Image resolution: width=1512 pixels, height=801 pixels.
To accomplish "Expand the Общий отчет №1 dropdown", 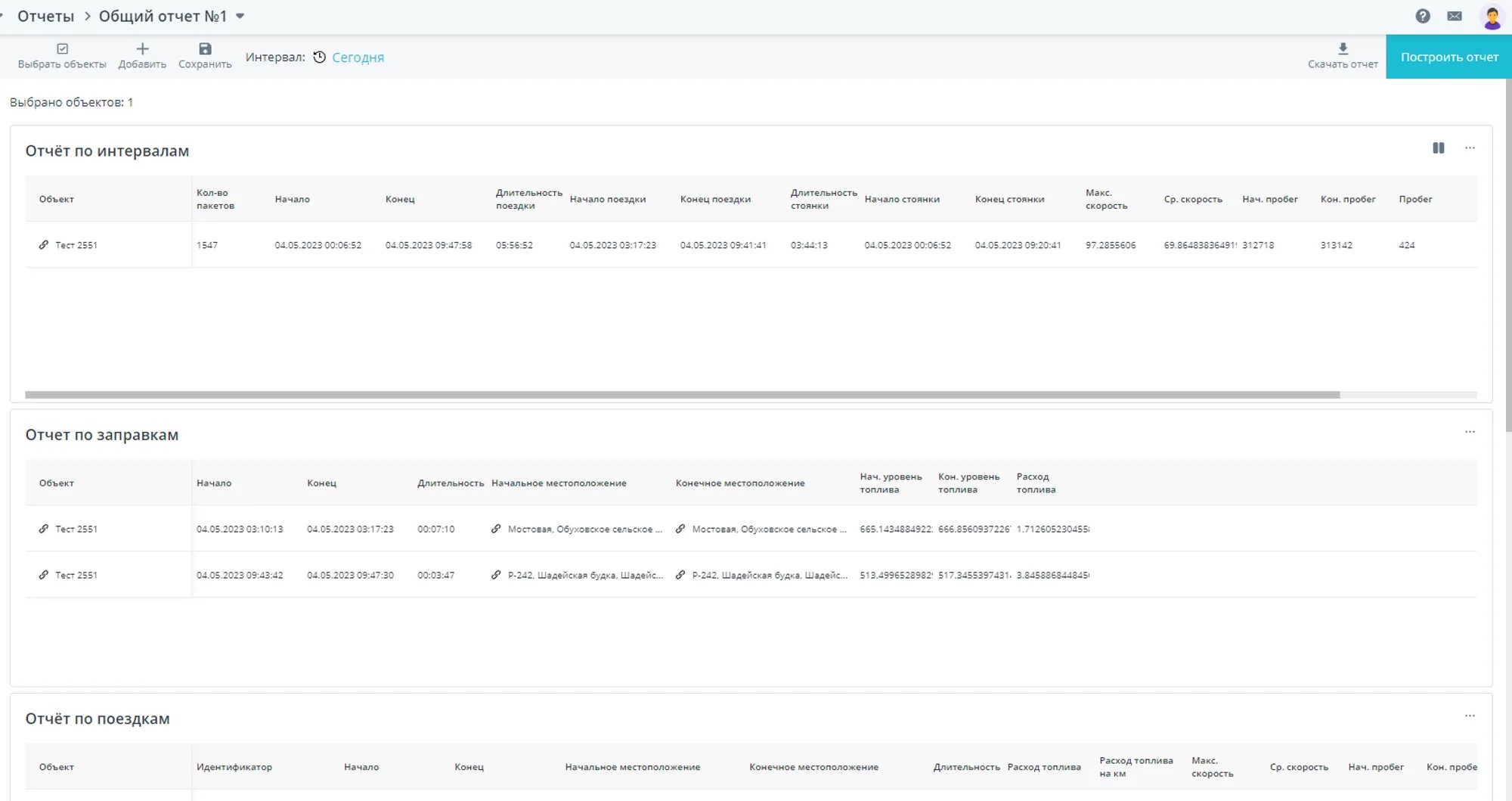I will pyautogui.click(x=240, y=16).
